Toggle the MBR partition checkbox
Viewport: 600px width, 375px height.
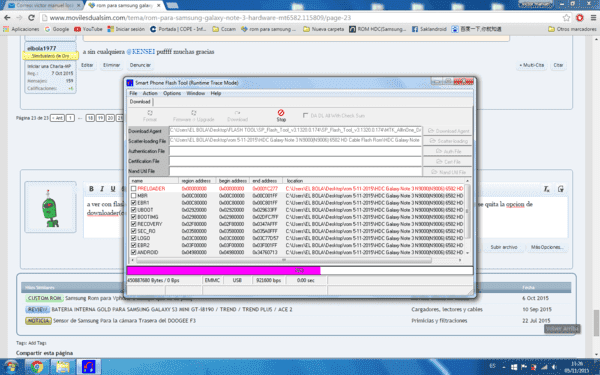coord(134,196)
